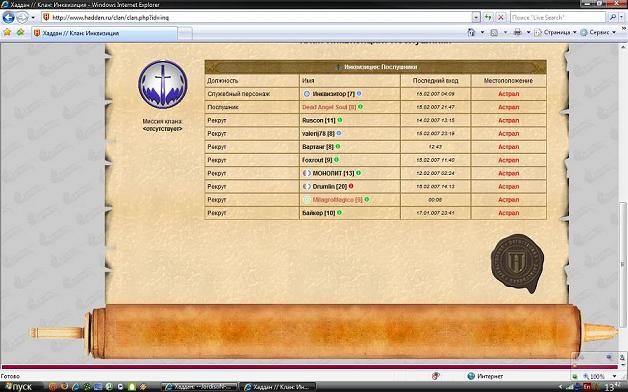Image resolution: width=628 pixels, height=392 pixels.
Task: Click the Home icon in the command bar
Action: [471, 32]
